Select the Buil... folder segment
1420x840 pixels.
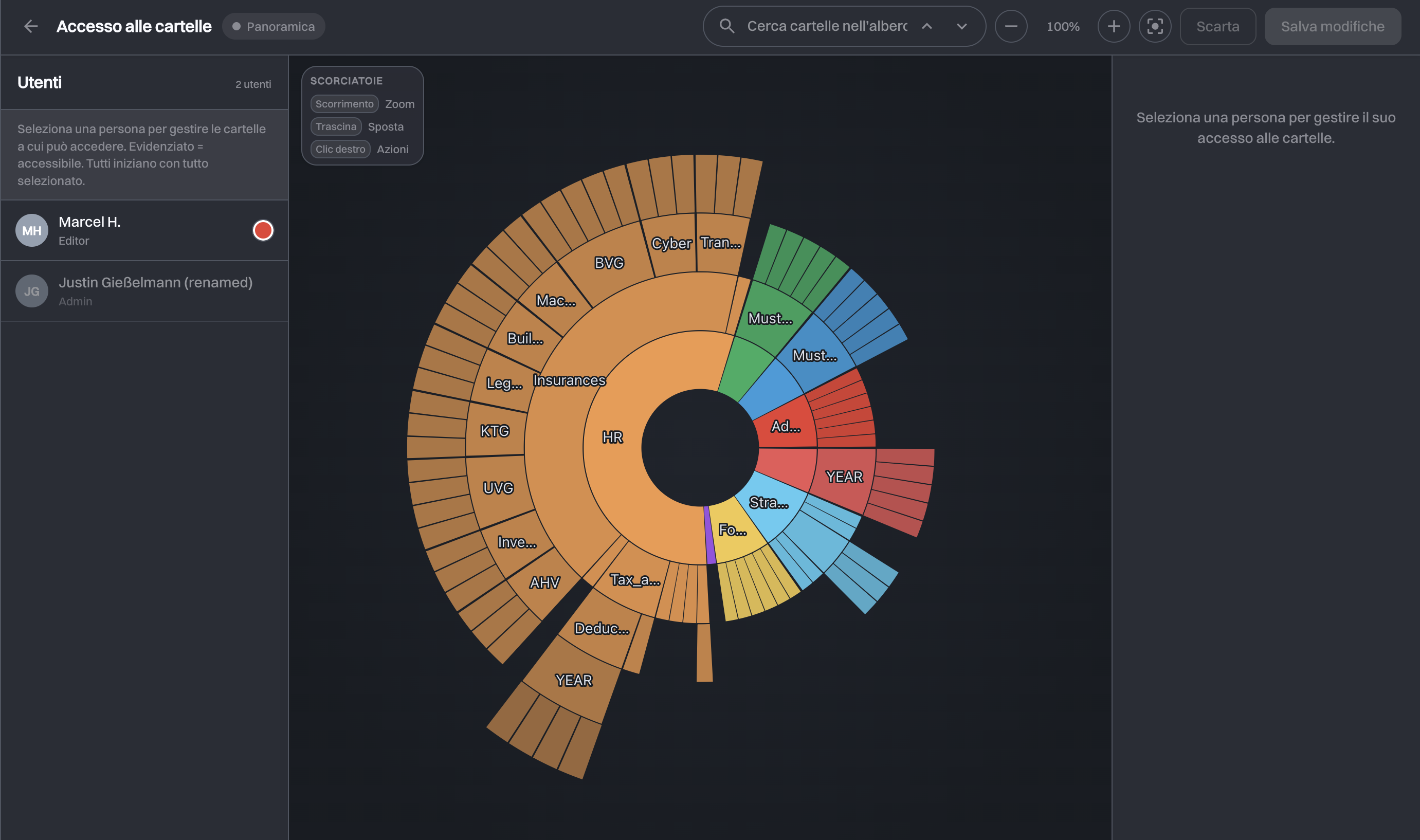coord(524,338)
